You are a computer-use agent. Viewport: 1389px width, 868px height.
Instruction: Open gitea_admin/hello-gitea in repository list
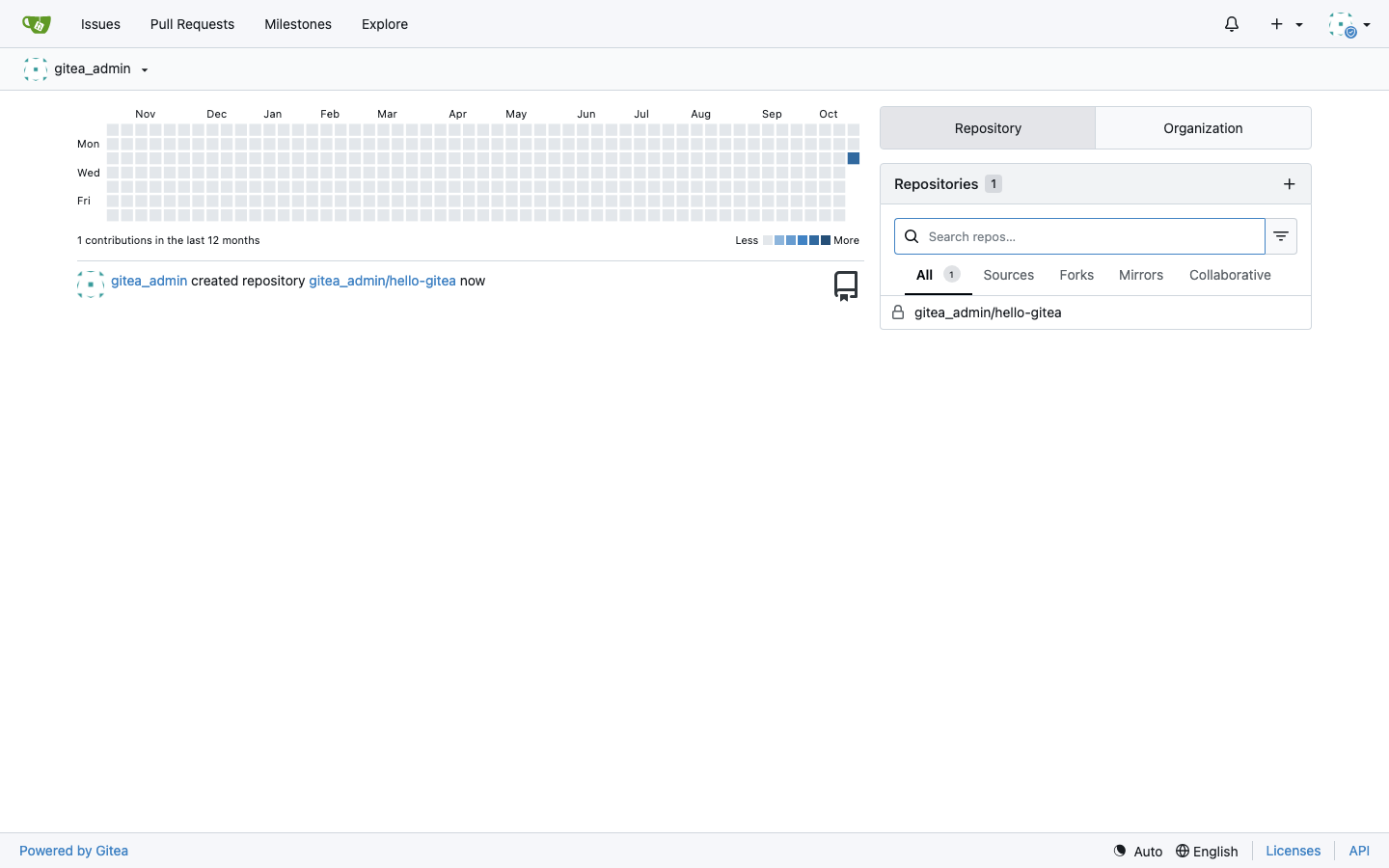click(988, 312)
